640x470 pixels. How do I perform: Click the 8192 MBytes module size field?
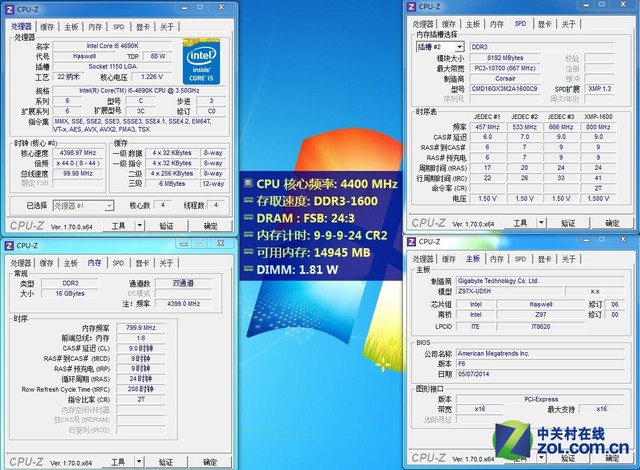pos(504,58)
